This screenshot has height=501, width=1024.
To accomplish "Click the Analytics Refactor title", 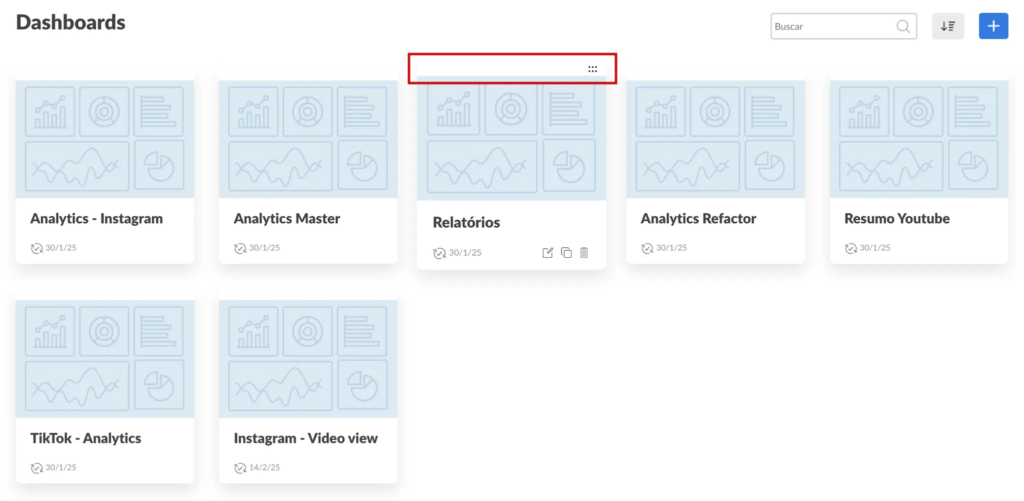I will (698, 218).
